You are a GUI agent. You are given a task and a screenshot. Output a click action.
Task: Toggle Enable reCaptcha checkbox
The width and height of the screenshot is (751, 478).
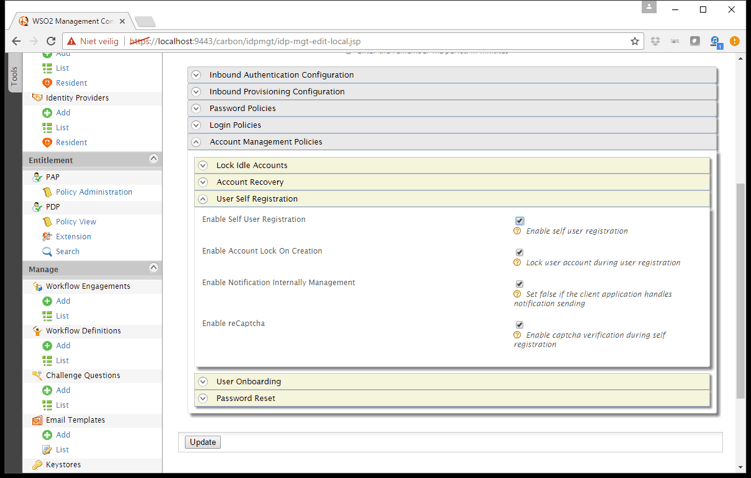pyautogui.click(x=520, y=325)
